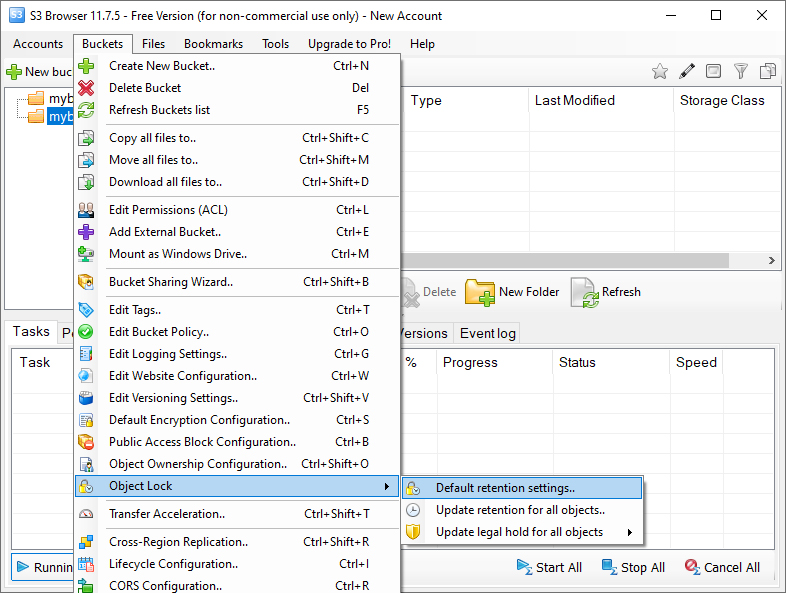Click the Edit Versioning Settings icon

click(86, 398)
